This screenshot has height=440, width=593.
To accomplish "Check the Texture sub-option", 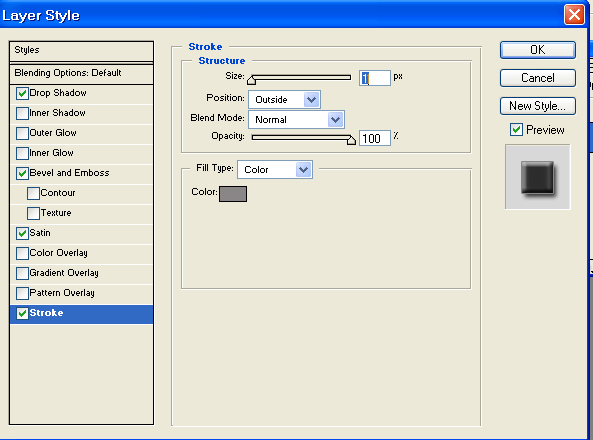I will 33,213.
